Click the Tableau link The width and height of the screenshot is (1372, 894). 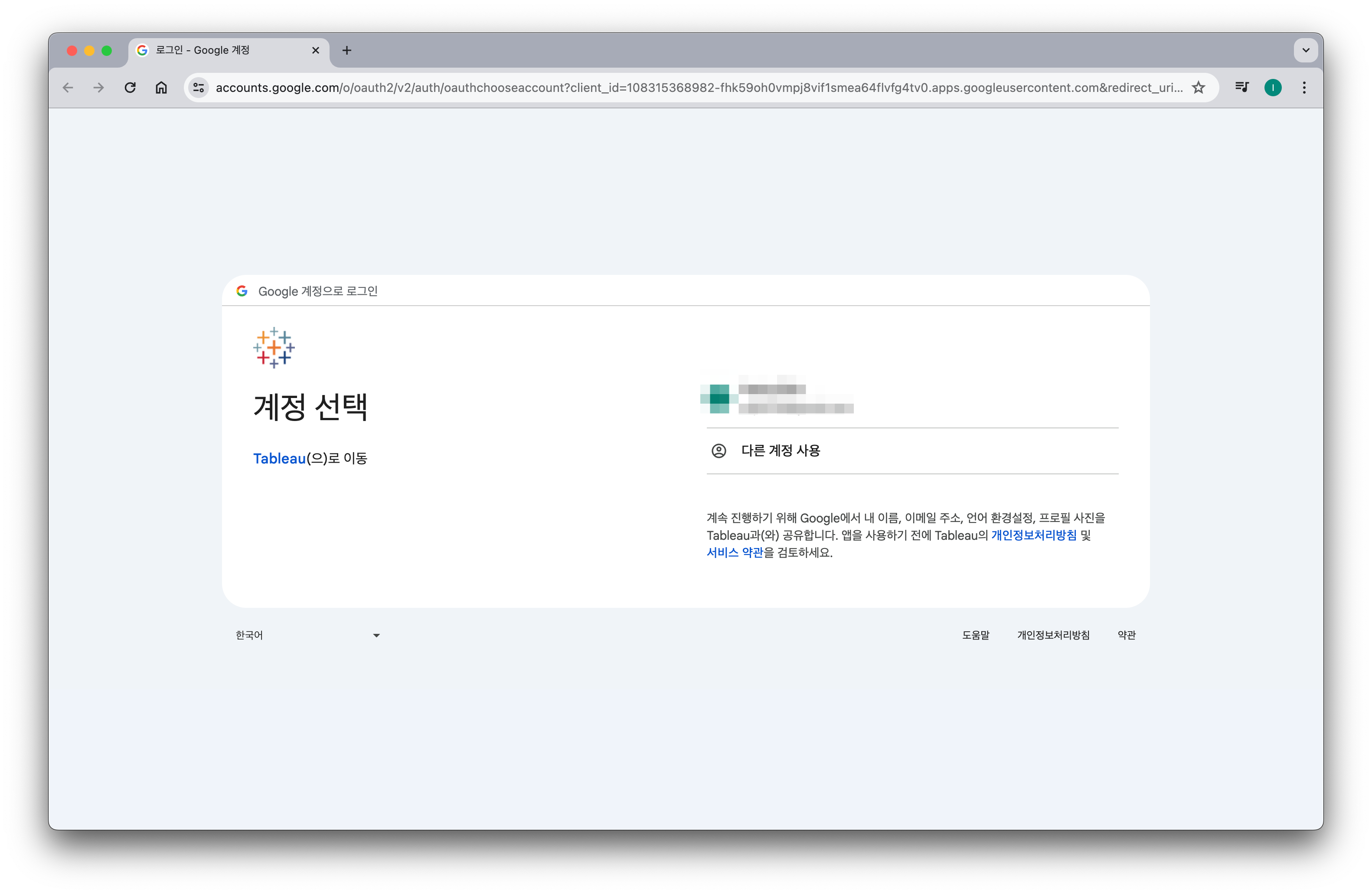[279, 459]
